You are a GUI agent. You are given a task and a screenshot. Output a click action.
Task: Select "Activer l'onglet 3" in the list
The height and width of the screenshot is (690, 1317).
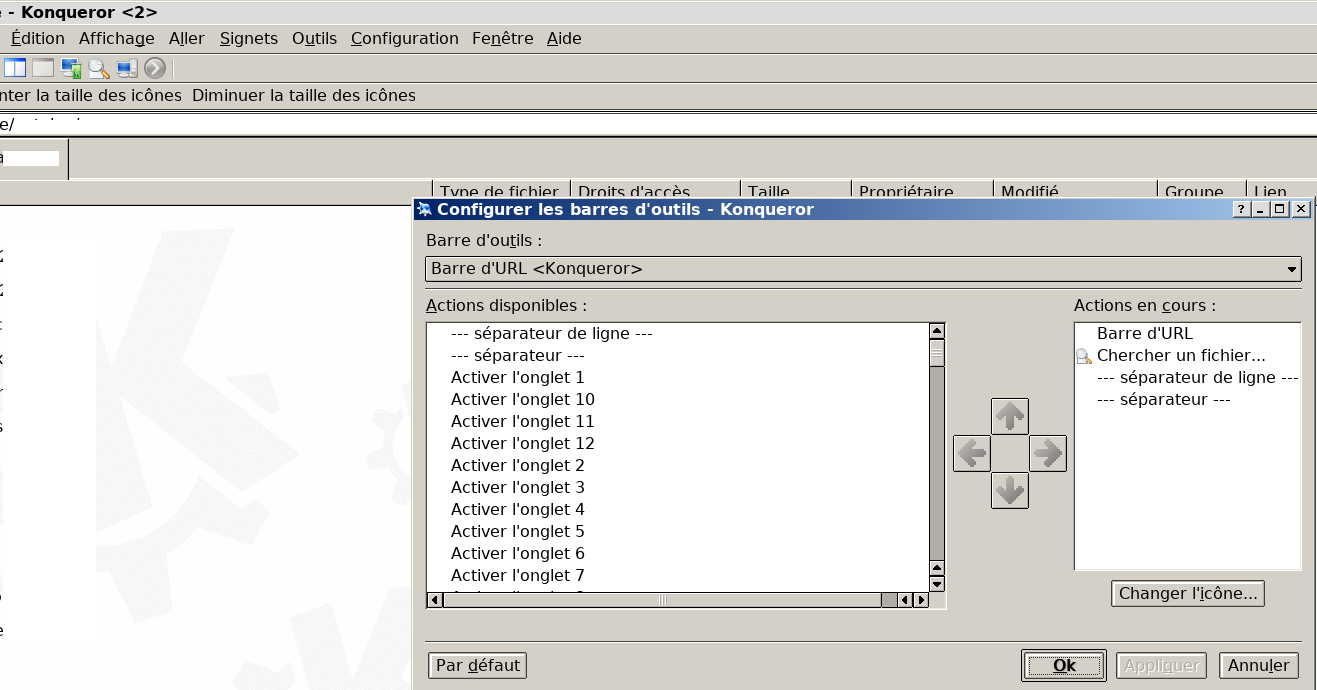518,487
